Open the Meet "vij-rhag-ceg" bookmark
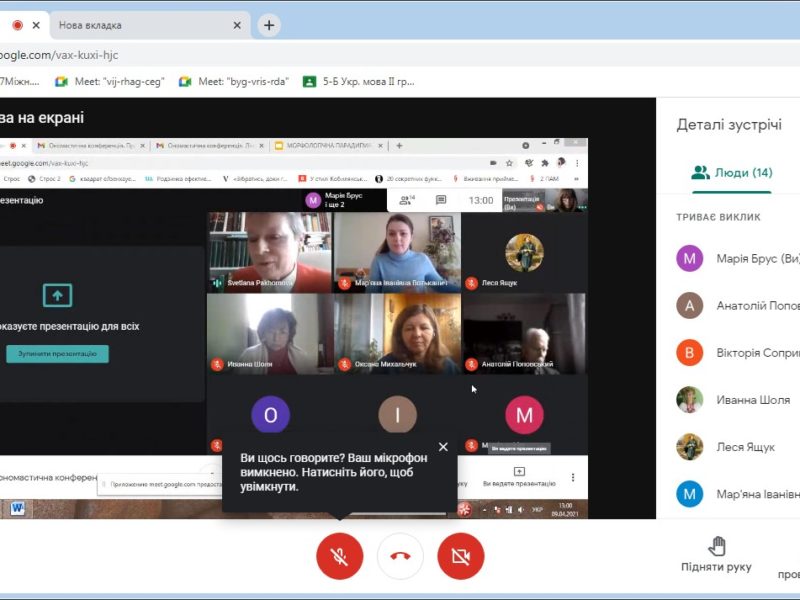Image resolution: width=800 pixels, height=600 pixels. (114, 81)
